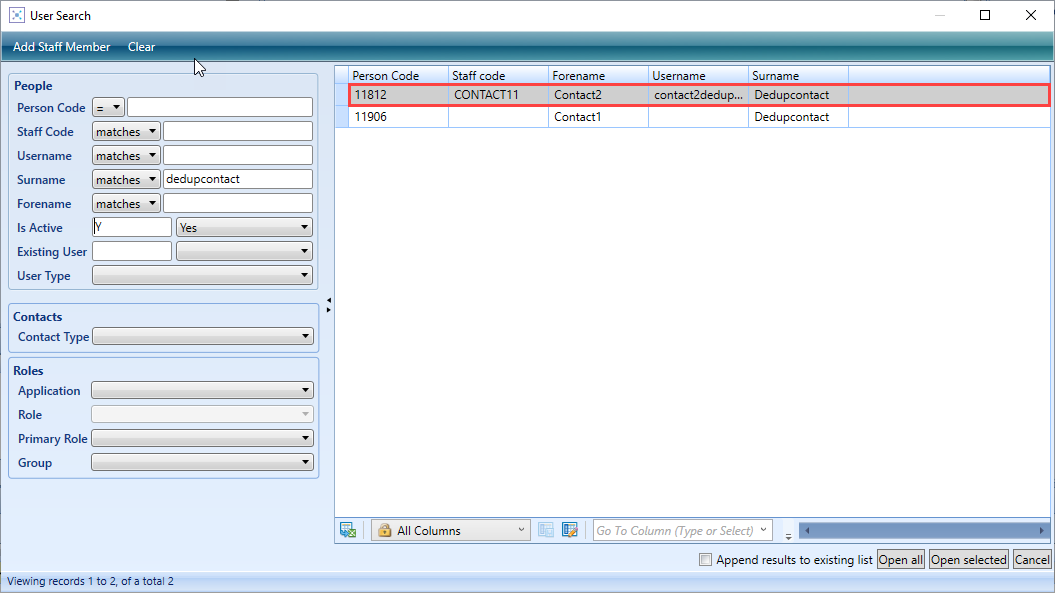Click the User Search window title icon
Screen dimensions: 1055x593
[x=15, y=15]
